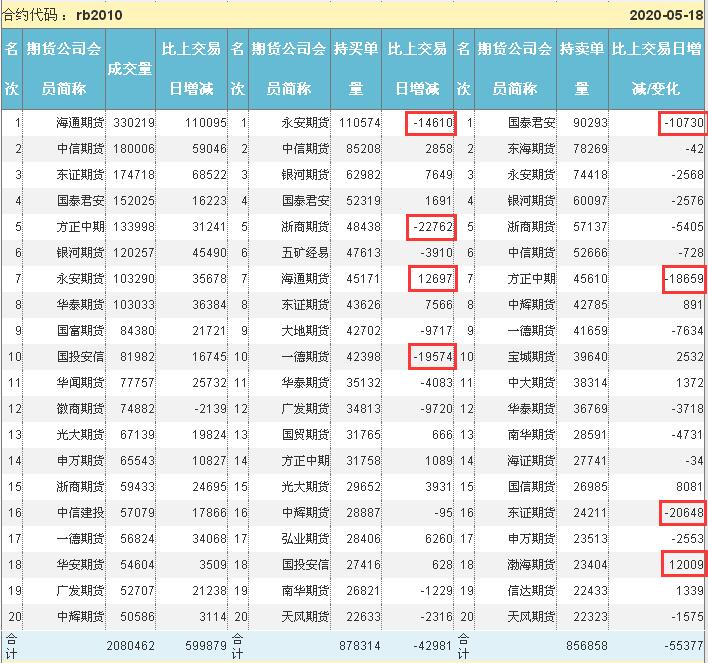
Task: Click the 比上交易日增减/变化 header
Action: click(656, 68)
